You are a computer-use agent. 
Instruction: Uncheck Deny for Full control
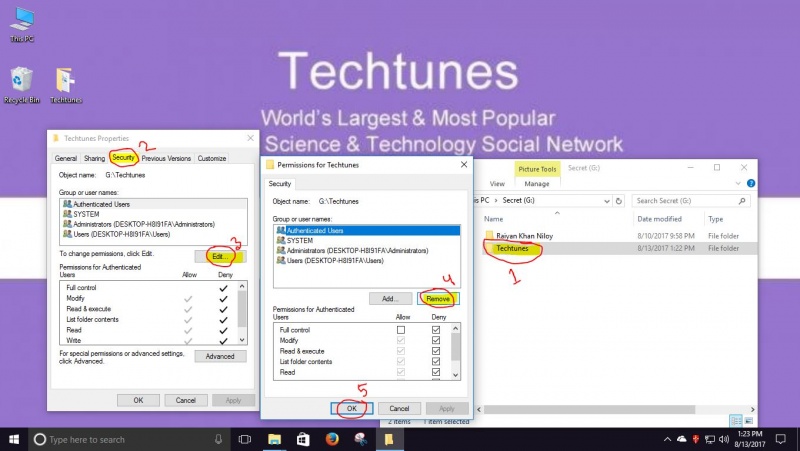(436, 330)
